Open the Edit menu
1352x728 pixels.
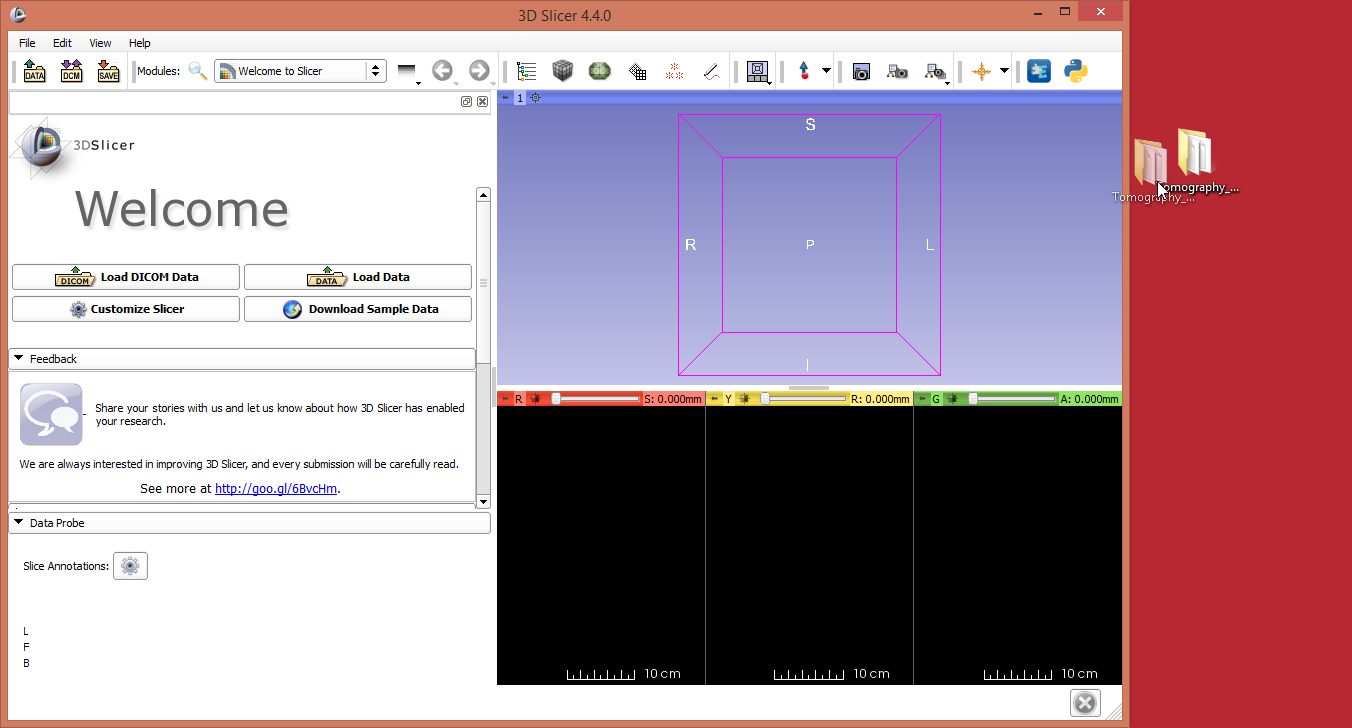click(62, 43)
